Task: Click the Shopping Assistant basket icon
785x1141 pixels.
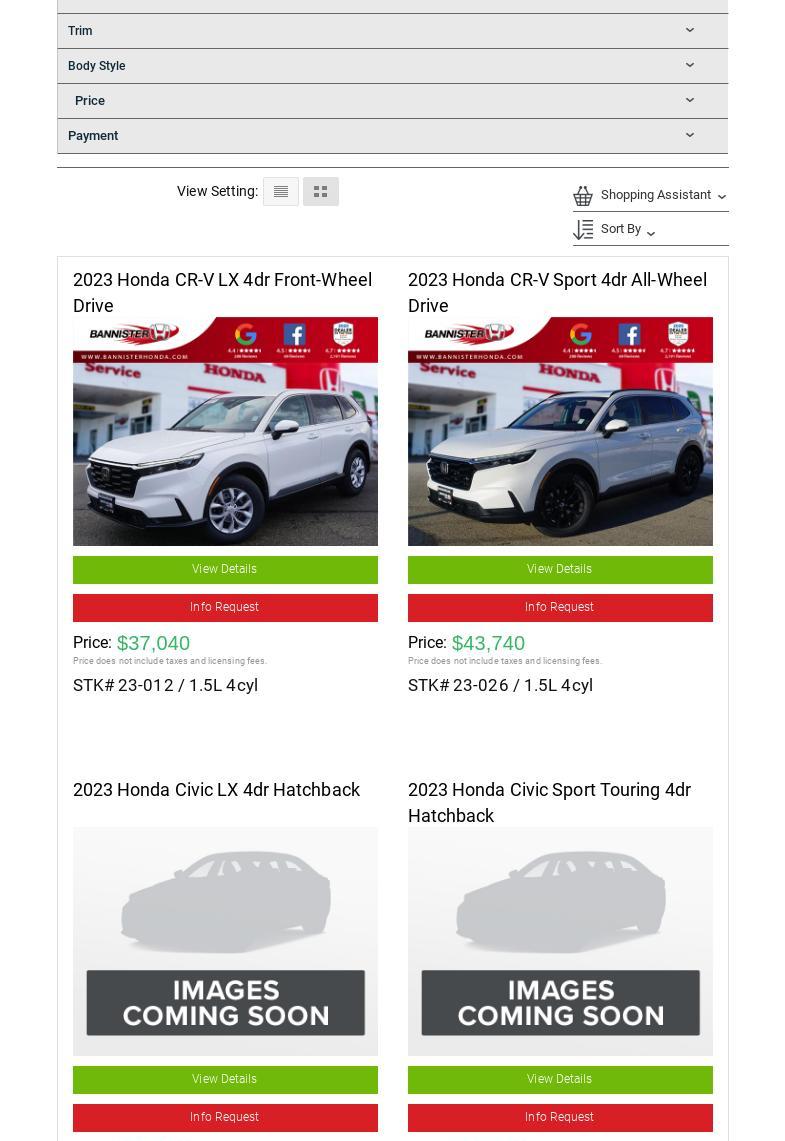Action: (x=583, y=196)
